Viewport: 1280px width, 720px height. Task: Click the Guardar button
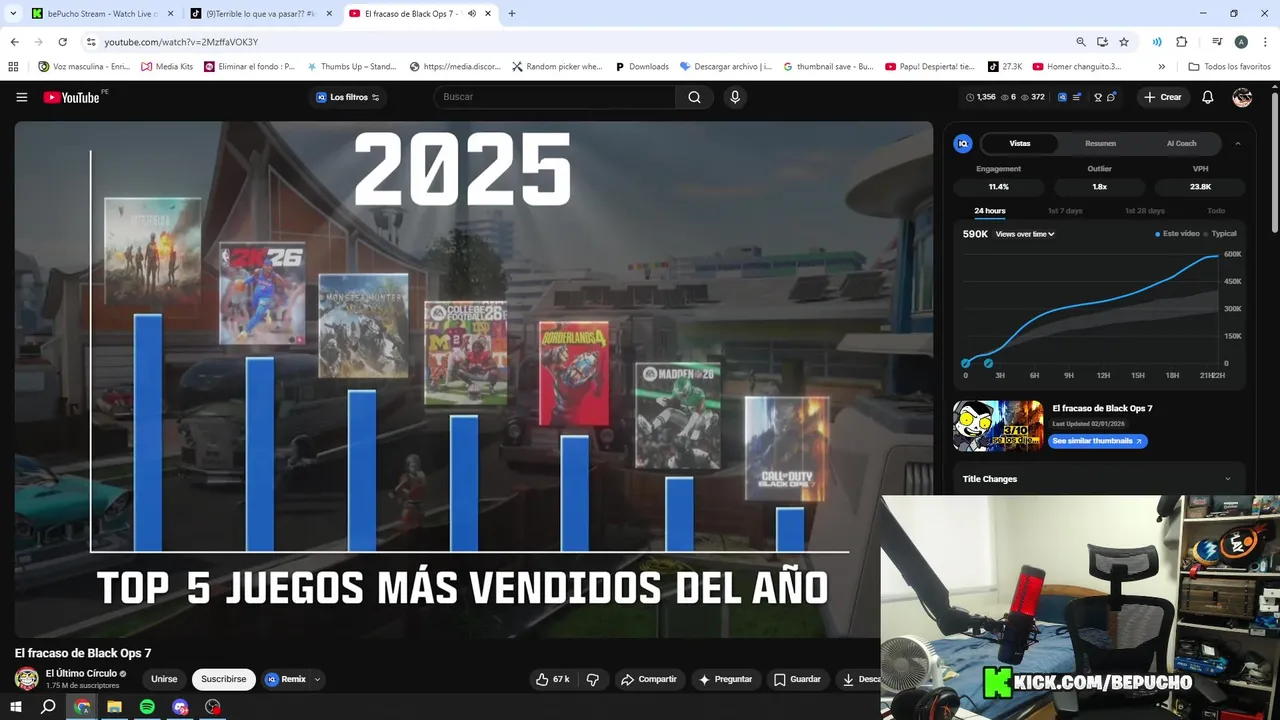point(797,679)
